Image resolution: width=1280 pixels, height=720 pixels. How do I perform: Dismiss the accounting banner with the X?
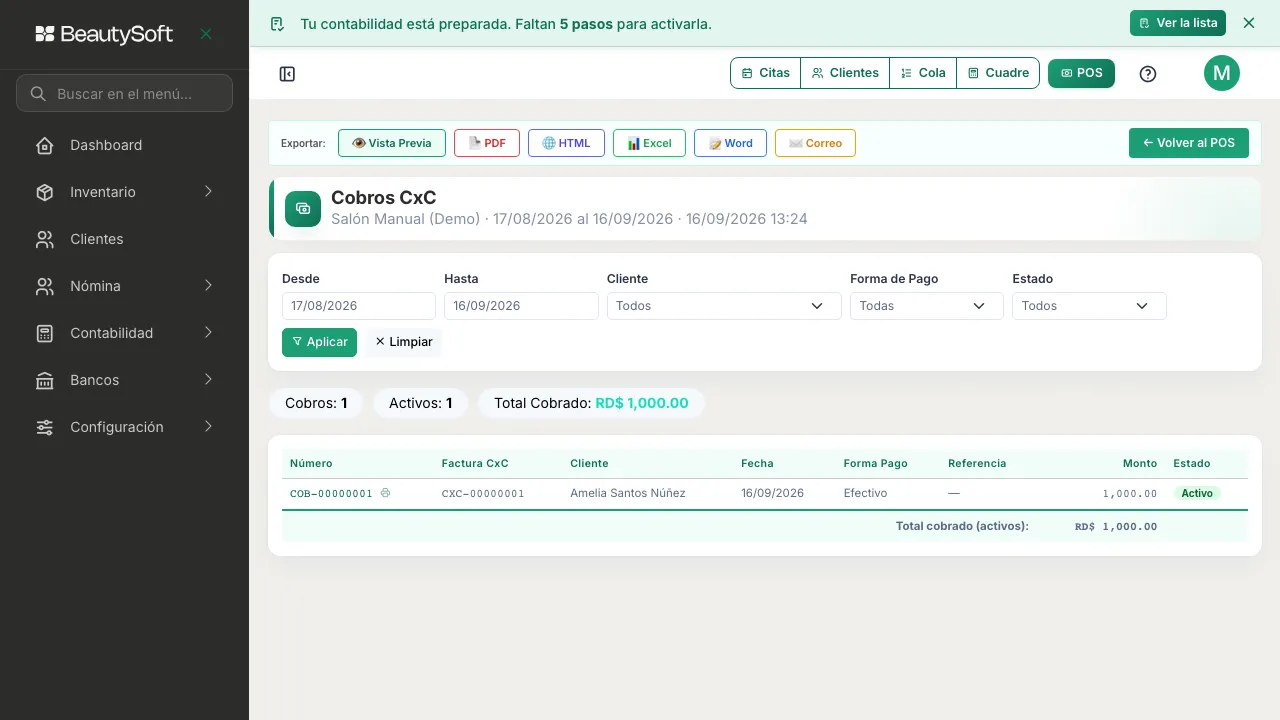click(1248, 23)
